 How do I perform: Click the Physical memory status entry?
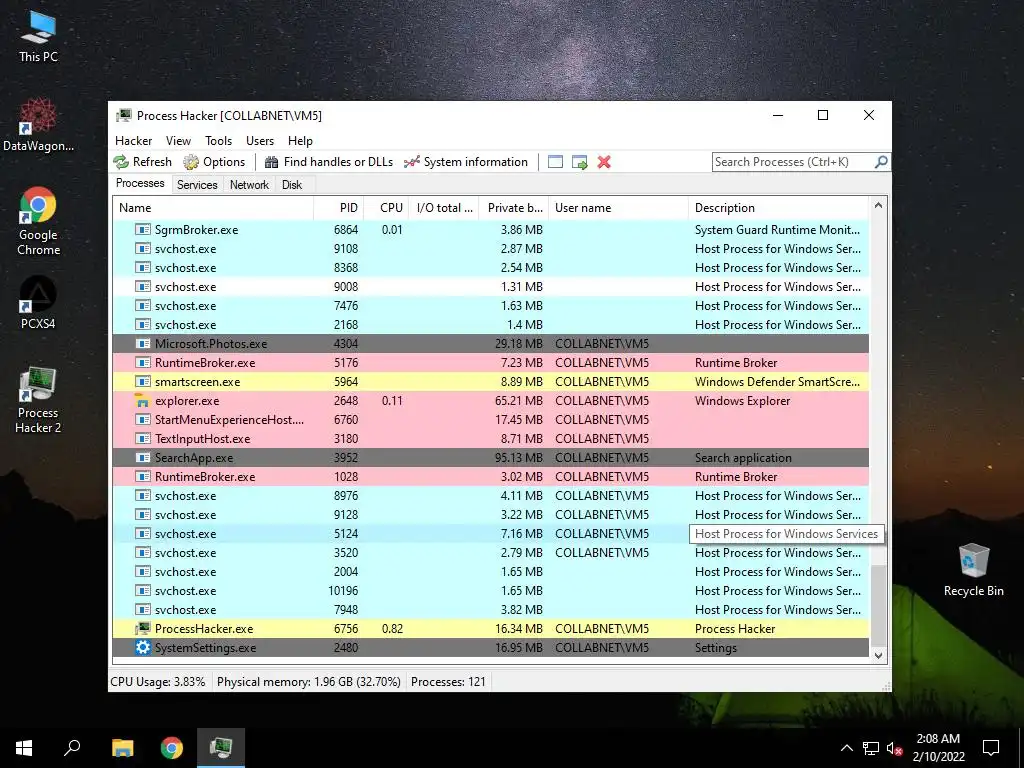click(x=308, y=682)
